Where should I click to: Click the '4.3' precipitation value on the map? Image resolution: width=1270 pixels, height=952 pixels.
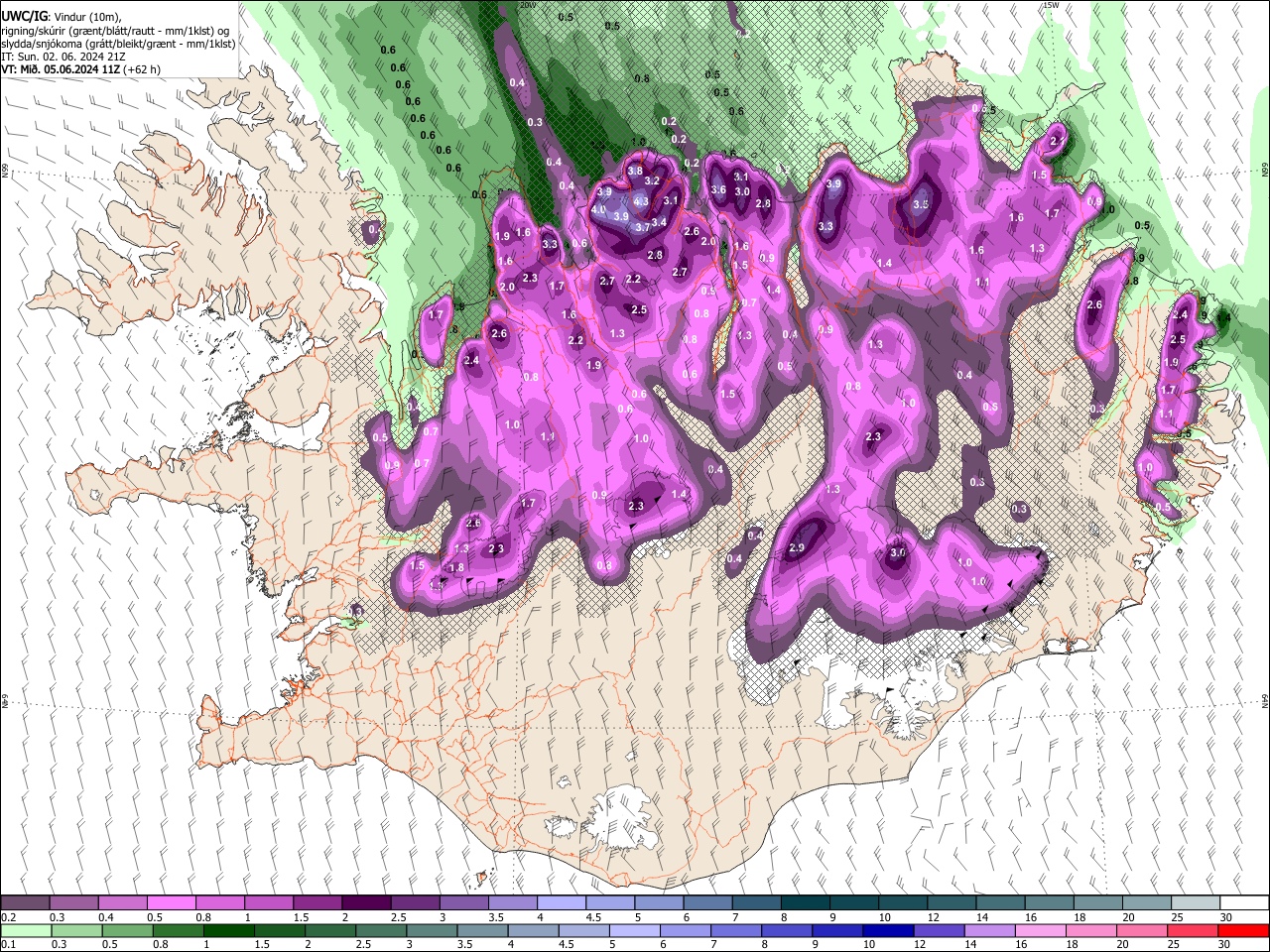click(641, 201)
